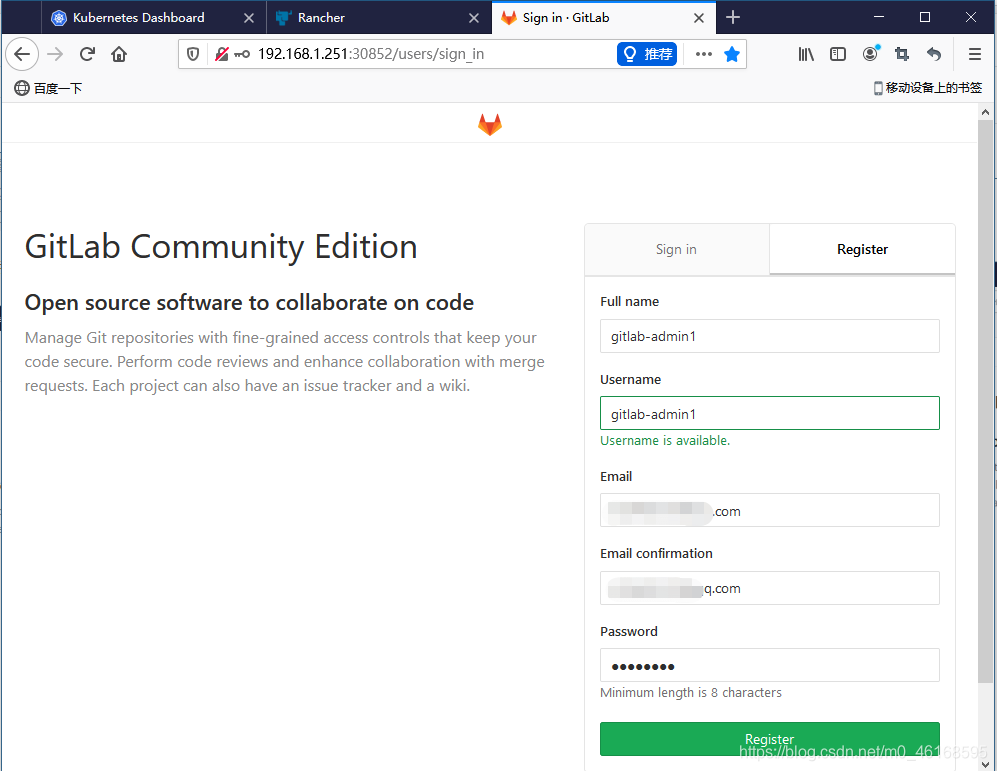
Task: Click the insecure connection lock icon
Action: (221, 54)
